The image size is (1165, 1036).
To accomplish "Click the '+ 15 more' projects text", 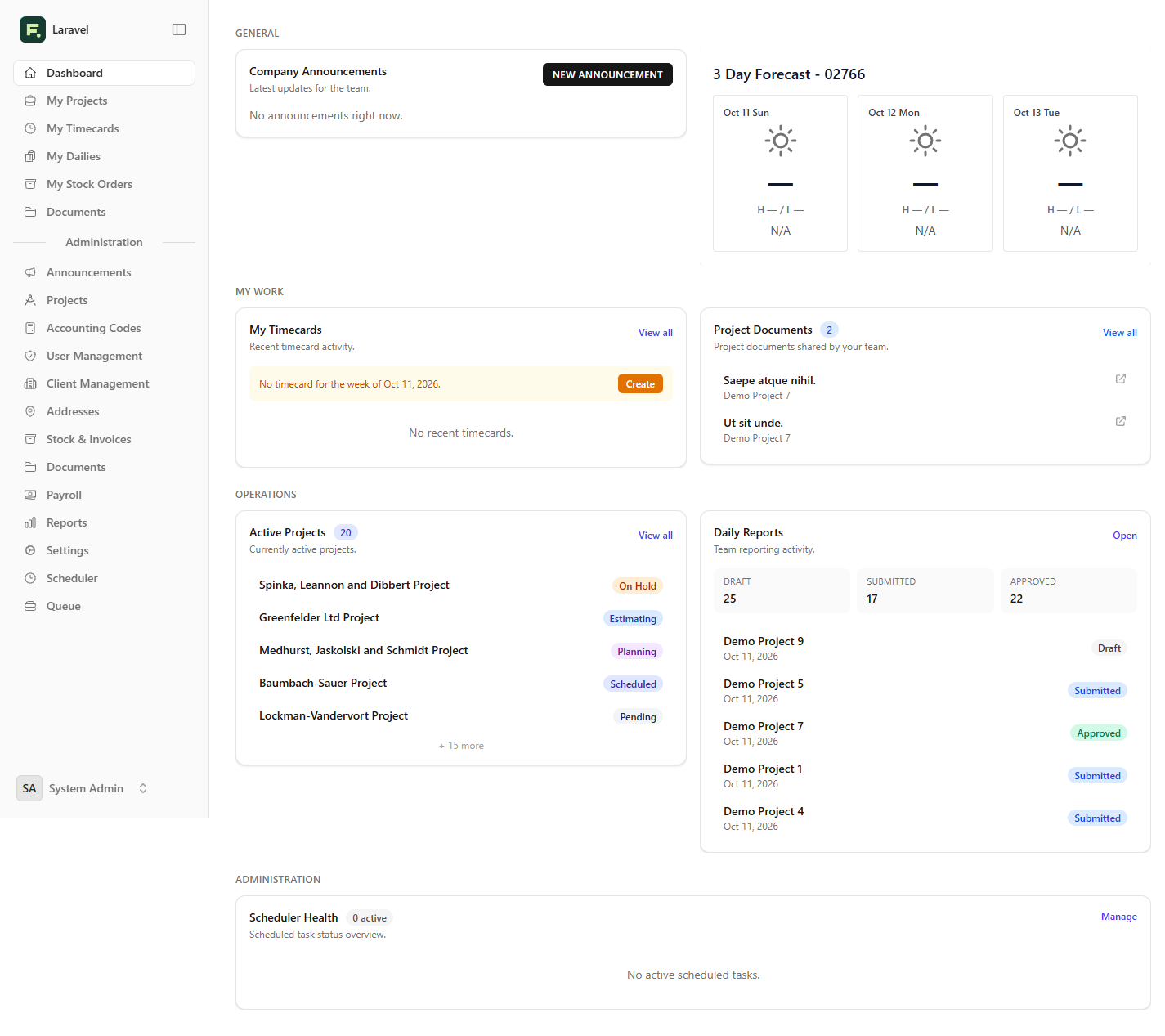I will (461, 746).
